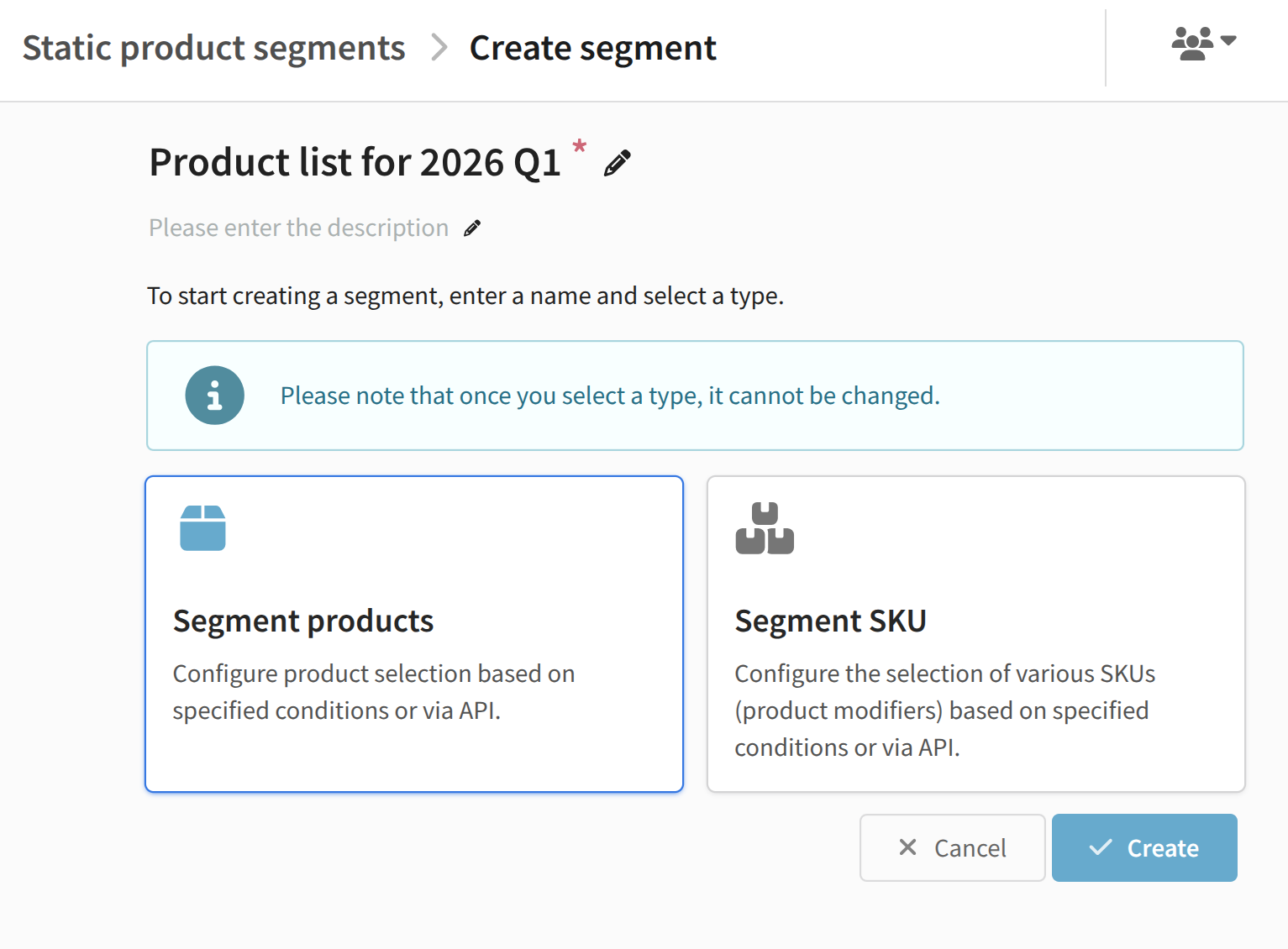Click the Segment products heading
Viewport: 1288px width, 949px height.
pyautogui.click(x=303, y=621)
